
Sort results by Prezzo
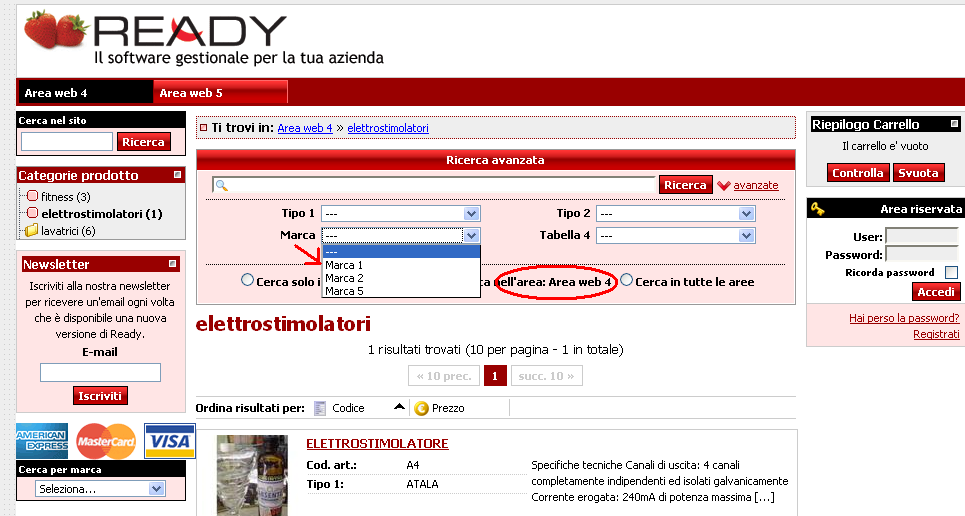448,408
